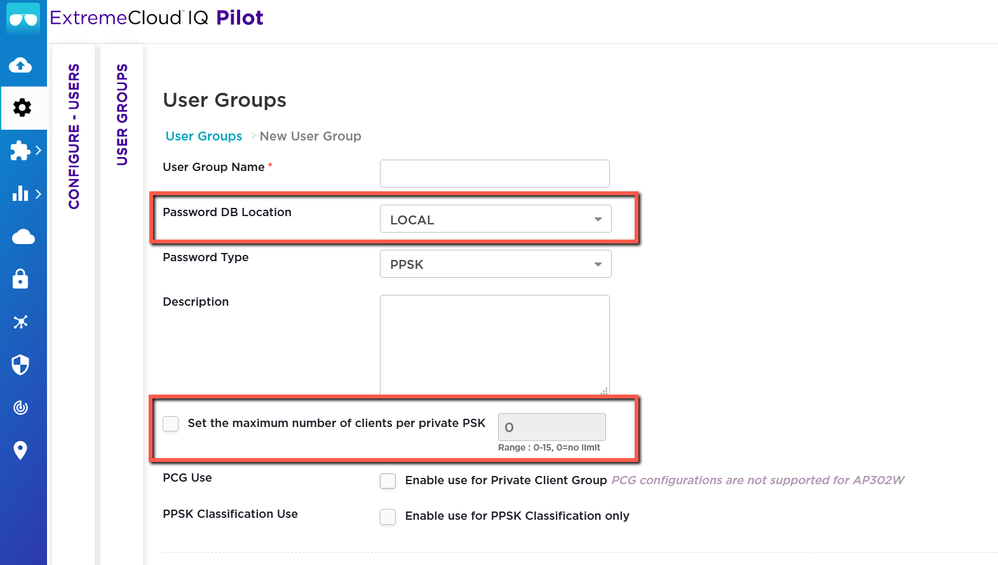Viewport: 998px width, 565px height.
Task: Select the vertical User Groups tab
Action: [122, 115]
